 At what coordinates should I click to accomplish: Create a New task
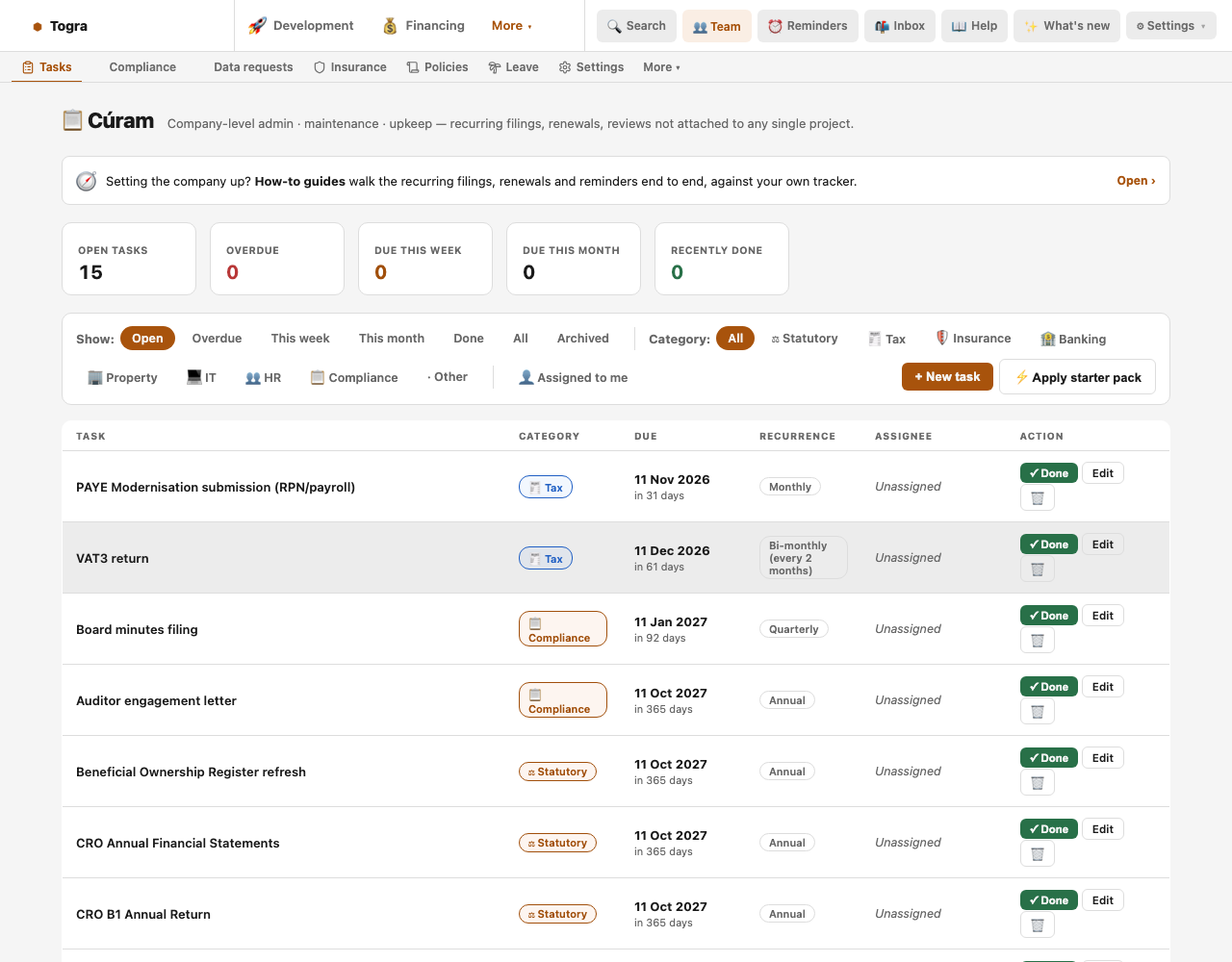947,377
